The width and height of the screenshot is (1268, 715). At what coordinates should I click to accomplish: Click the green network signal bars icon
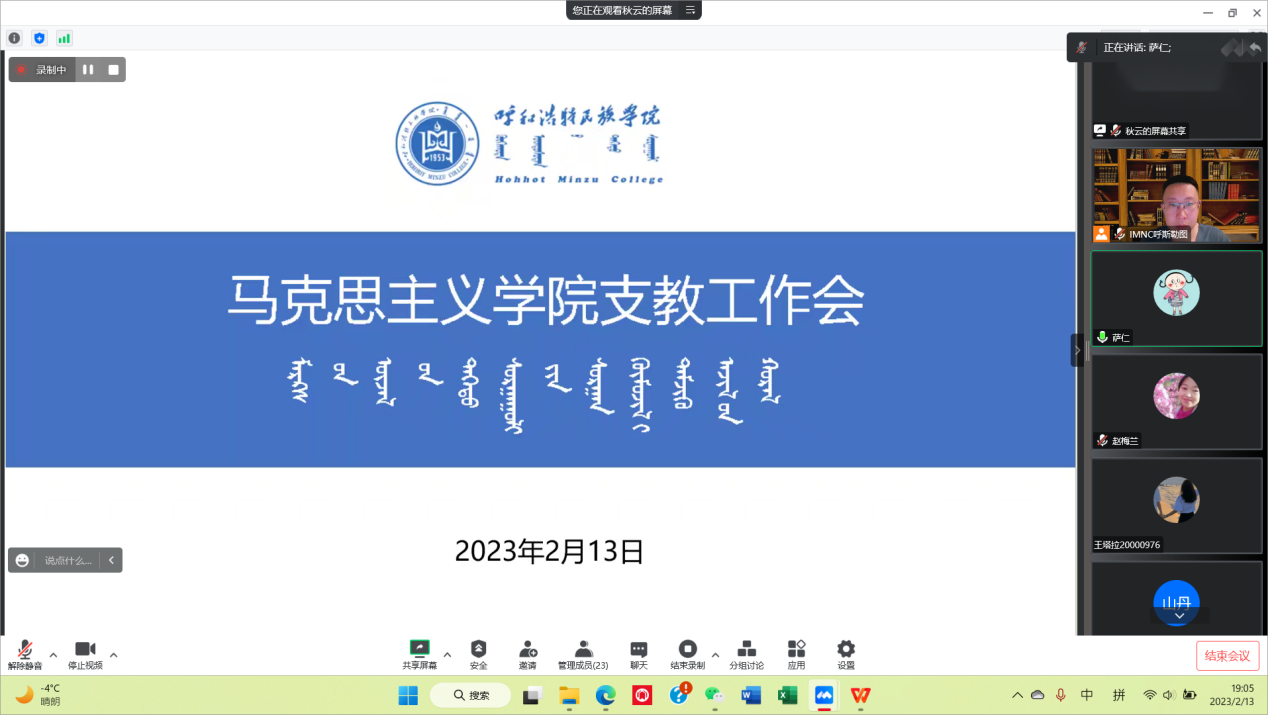[64, 38]
